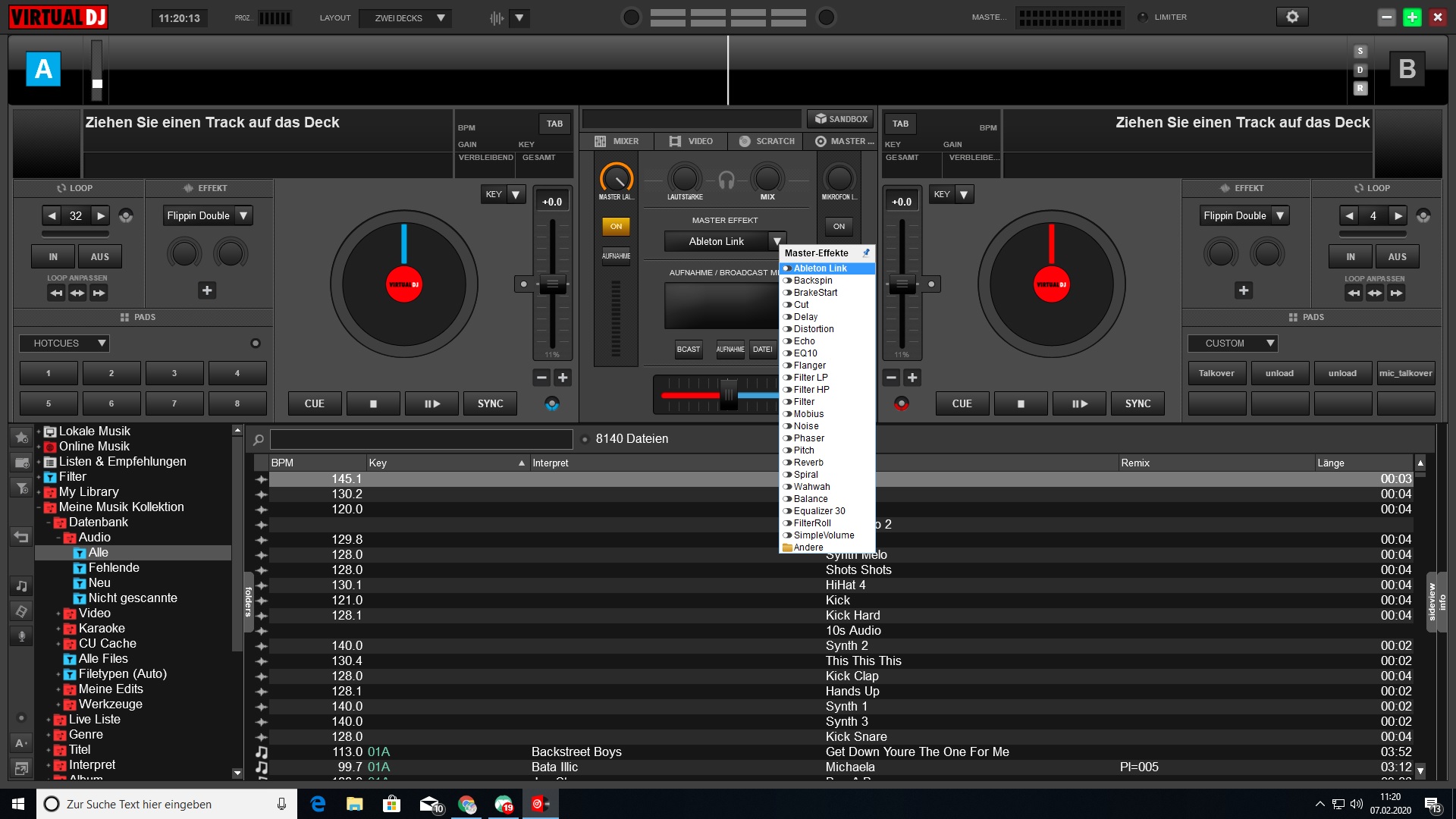Open the Andere folder in effects menu
The height and width of the screenshot is (819, 1456).
tap(827, 548)
